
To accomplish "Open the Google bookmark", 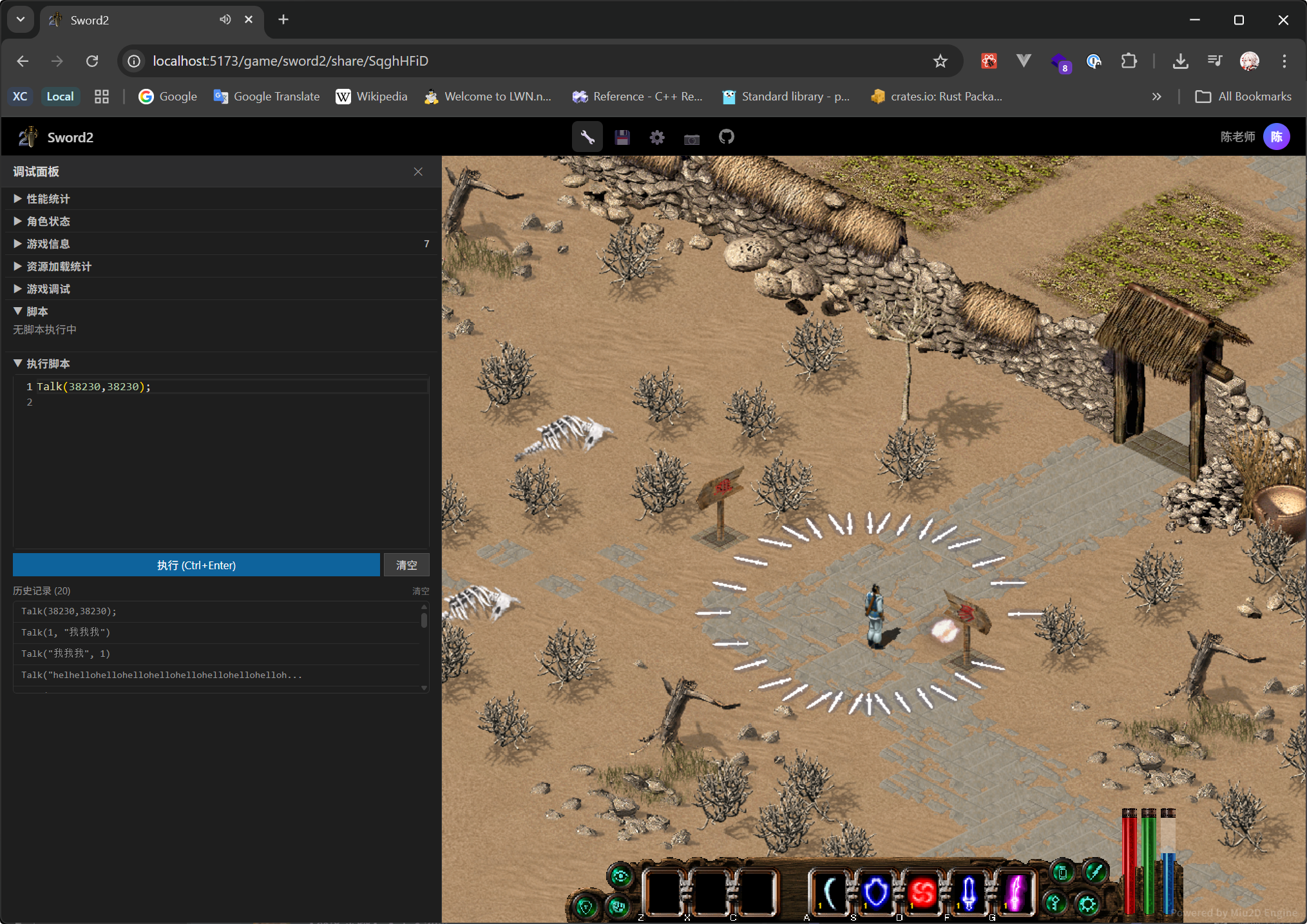I will 168,97.
